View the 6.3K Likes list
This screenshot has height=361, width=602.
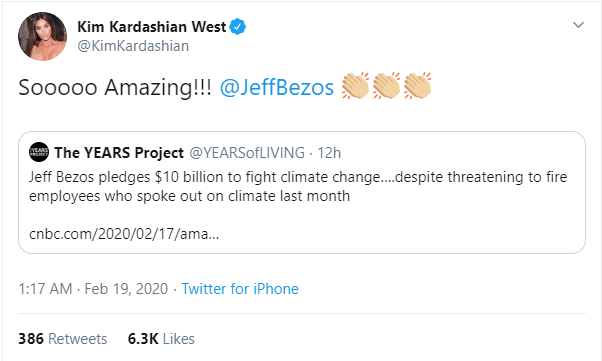[x=161, y=339]
